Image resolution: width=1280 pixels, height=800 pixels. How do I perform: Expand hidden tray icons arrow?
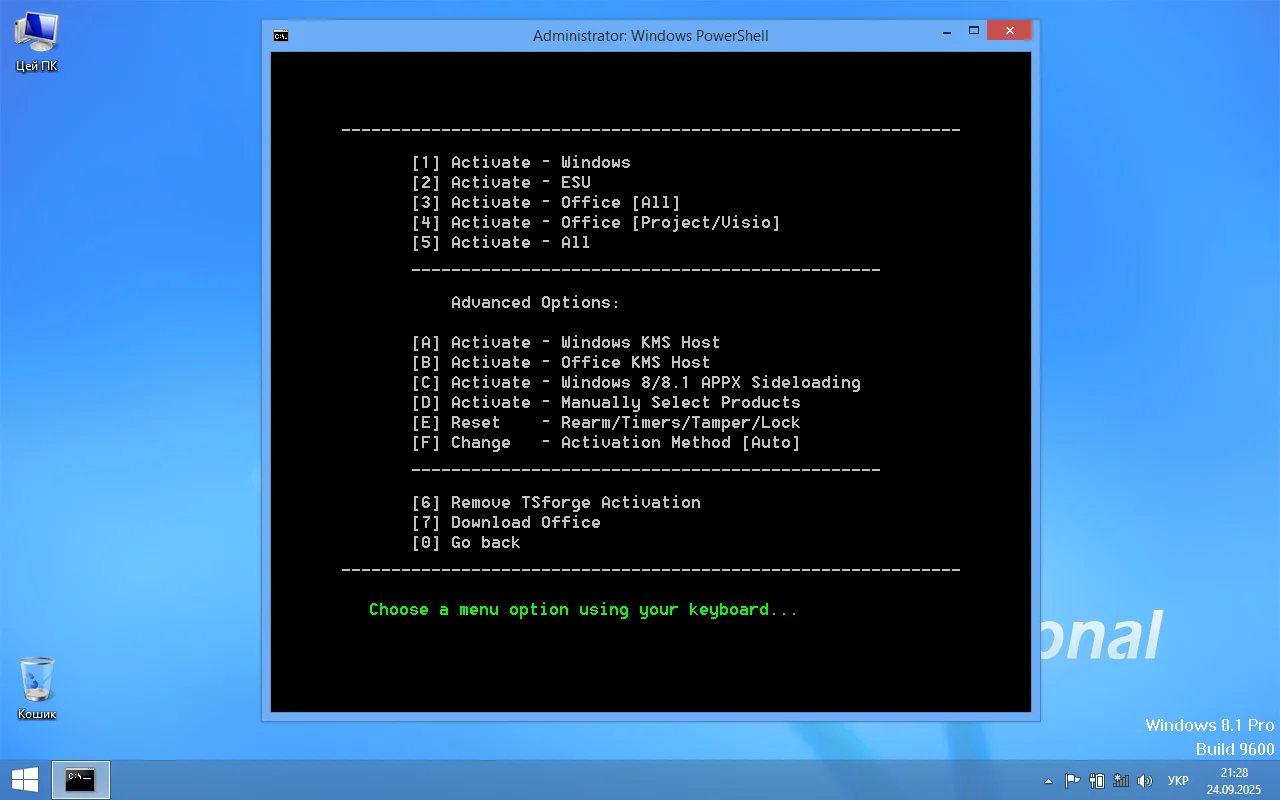pyautogui.click(x=1048, y=781)
